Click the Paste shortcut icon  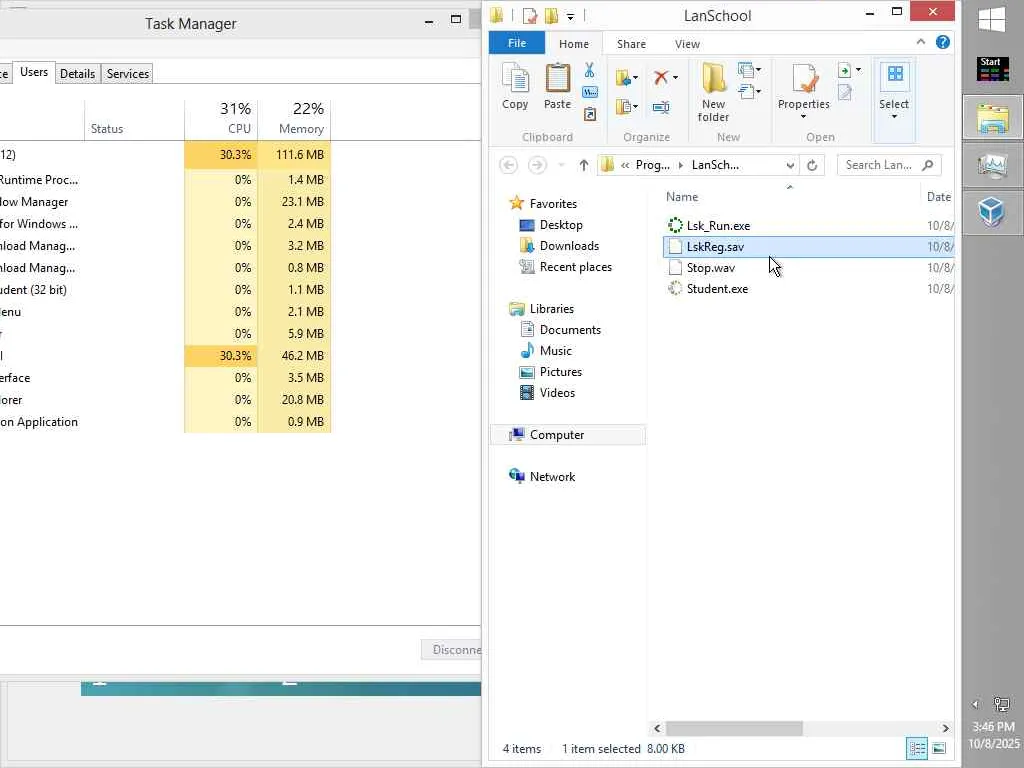click(590, 114)
